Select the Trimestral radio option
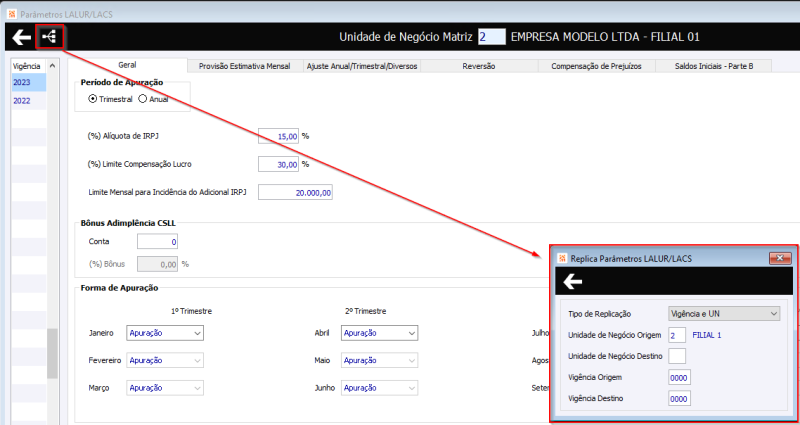 click(x=111, y=99)
